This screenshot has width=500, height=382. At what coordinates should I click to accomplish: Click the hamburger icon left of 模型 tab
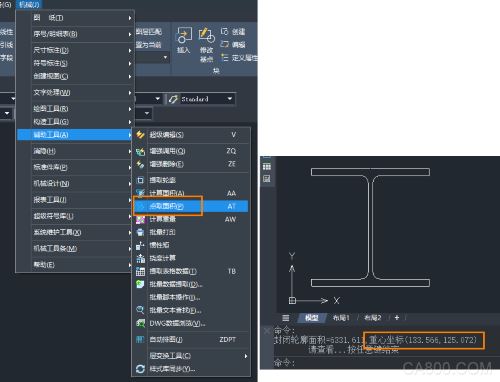[286, 318]
